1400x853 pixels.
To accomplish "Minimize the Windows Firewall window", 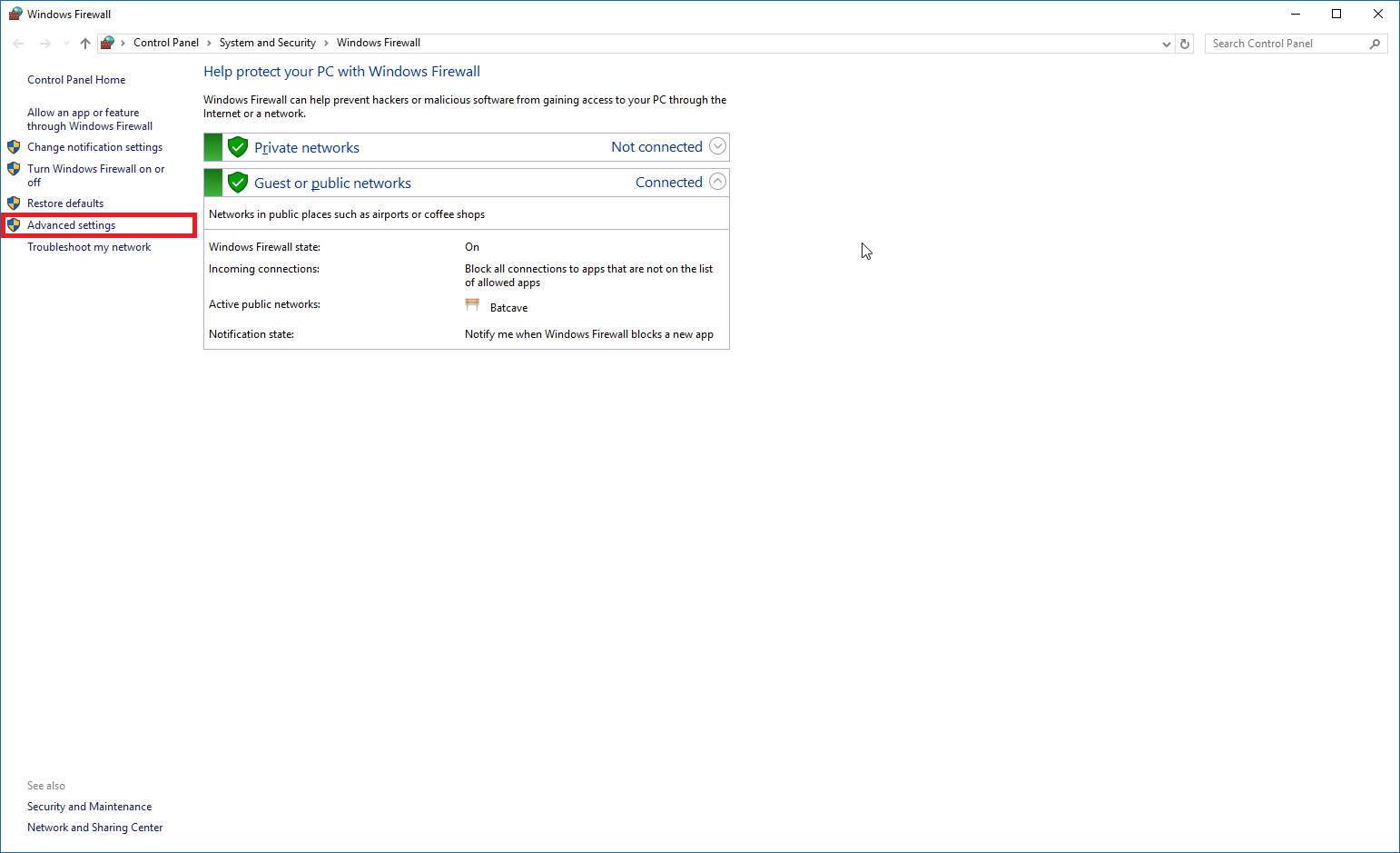I will click(1295, 14).
